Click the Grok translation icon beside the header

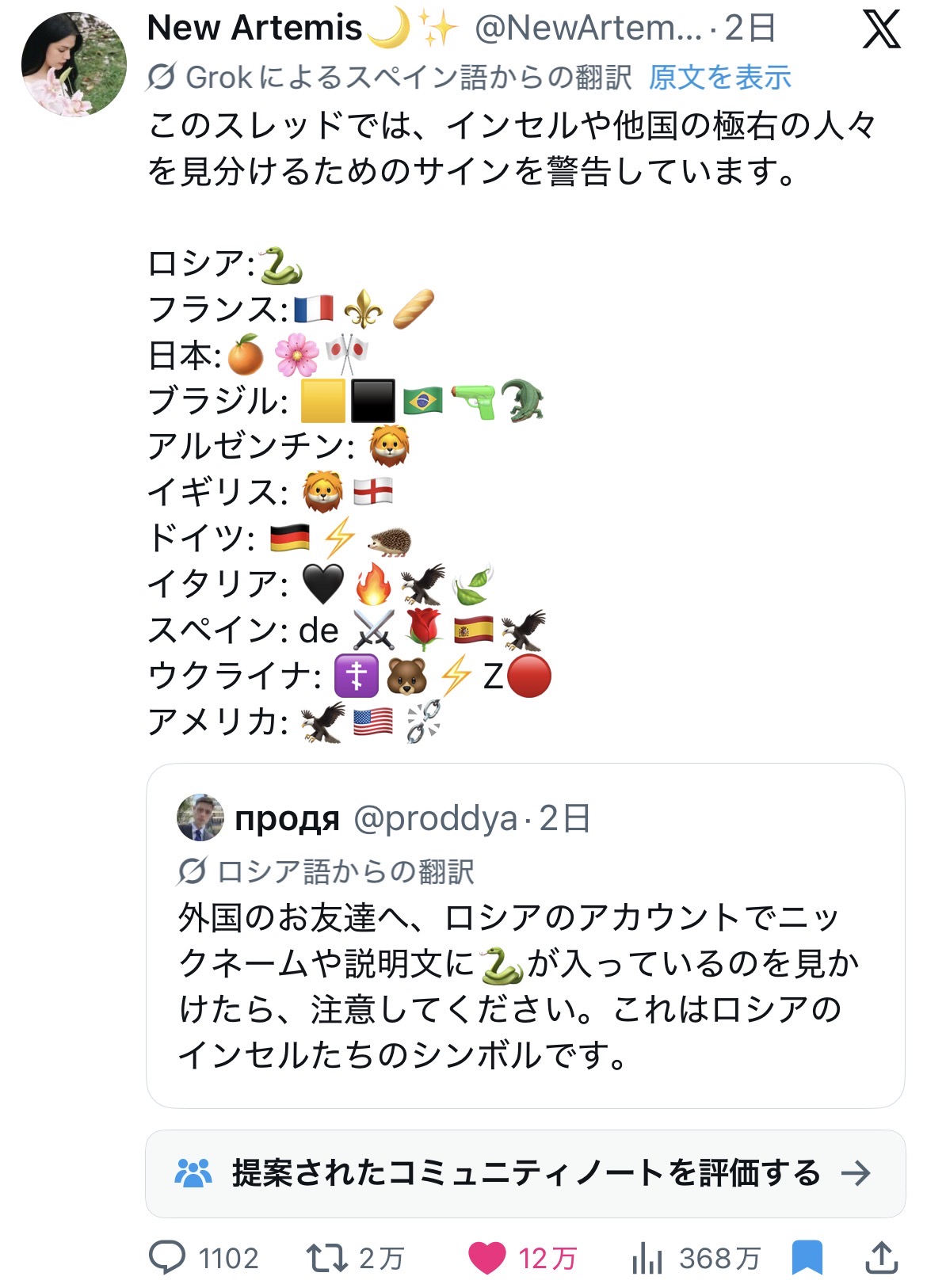click(161, 78)
